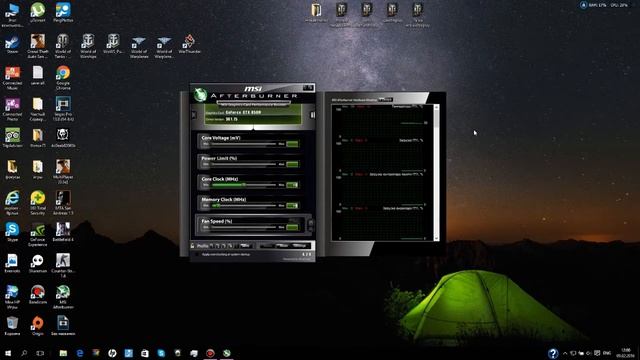Click the Fan Speed value box

[292, 227]
